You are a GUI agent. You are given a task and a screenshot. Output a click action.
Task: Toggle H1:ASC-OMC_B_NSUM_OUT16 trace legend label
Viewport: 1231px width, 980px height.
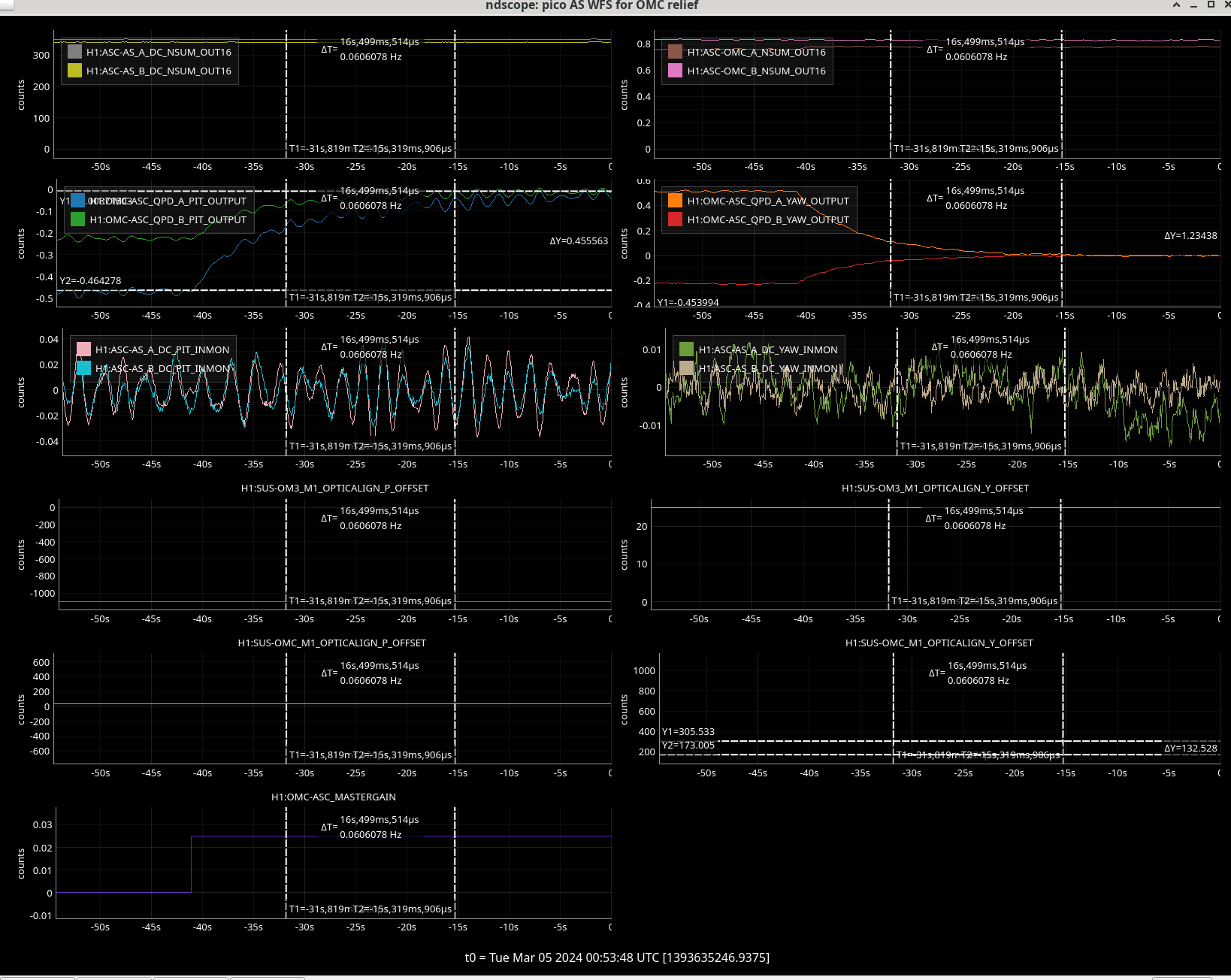point(756,71)
